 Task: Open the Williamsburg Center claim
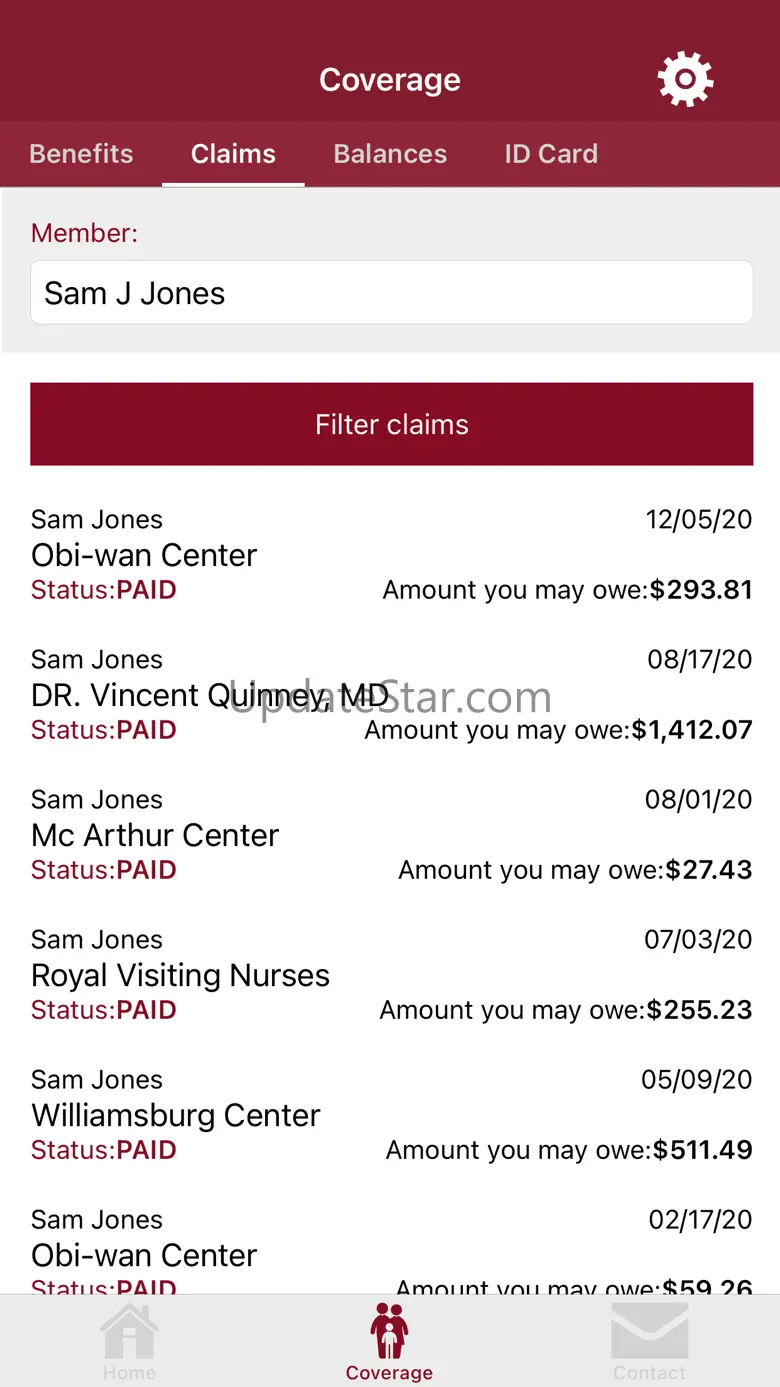(x=391, y=1114)
